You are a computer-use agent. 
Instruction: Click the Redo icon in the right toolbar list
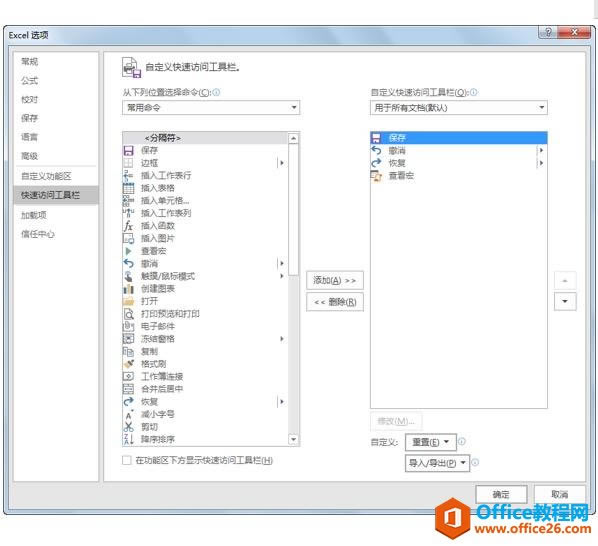[x=376, y=163]
